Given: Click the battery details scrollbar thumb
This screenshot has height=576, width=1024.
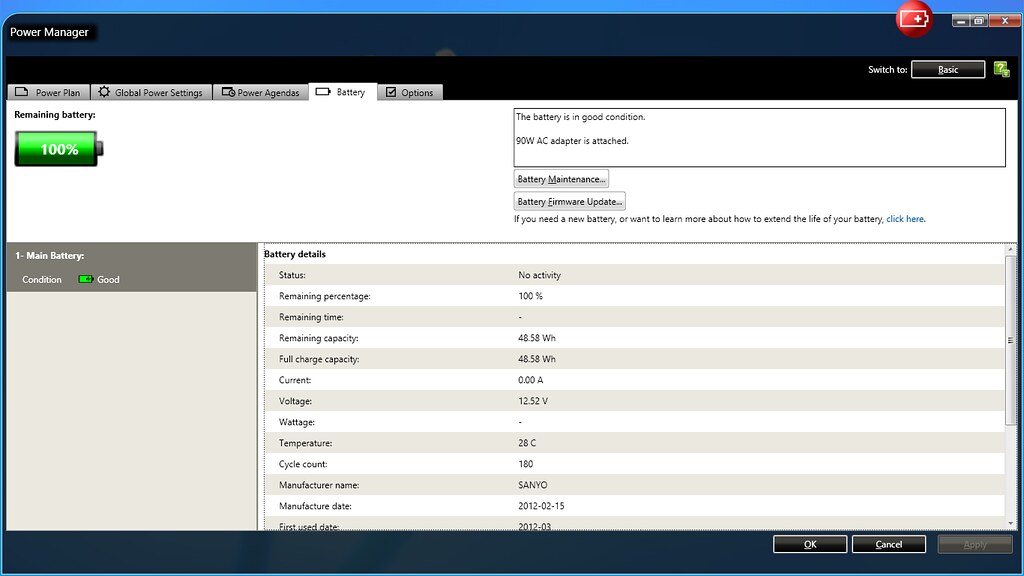Looking at the screenshot, I should pos(1010,340).
